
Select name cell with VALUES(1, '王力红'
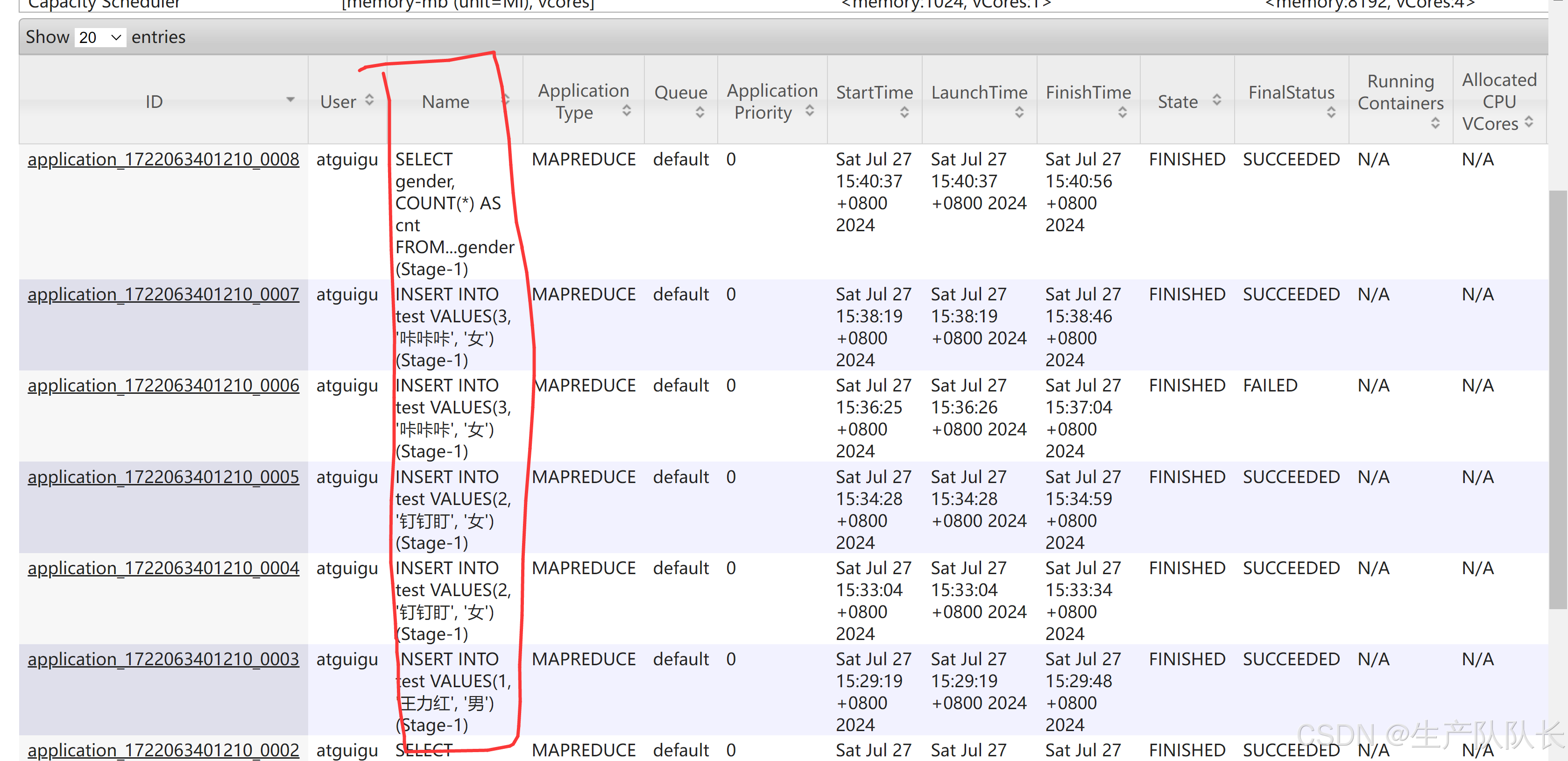[x=453, y=692]
